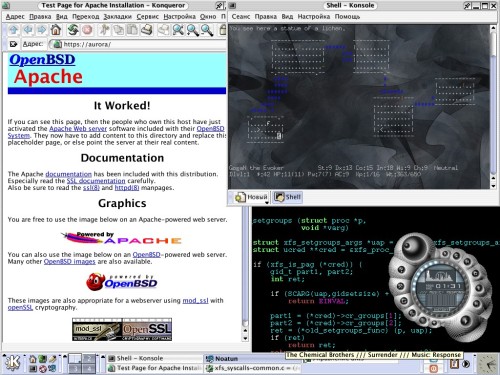Toggle the pin (sticky) button on Konqueror titlebar

(x=219, y=5)
